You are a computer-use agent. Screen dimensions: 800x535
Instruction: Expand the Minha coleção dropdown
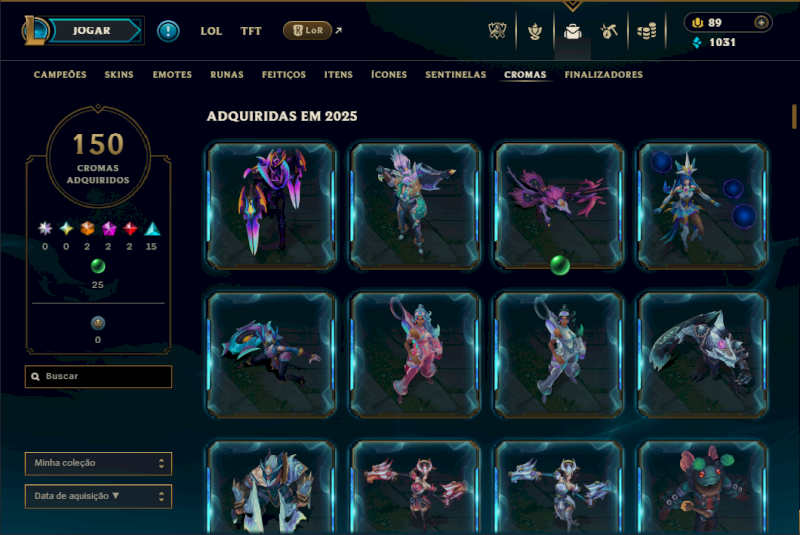click(x=98, y=464)
